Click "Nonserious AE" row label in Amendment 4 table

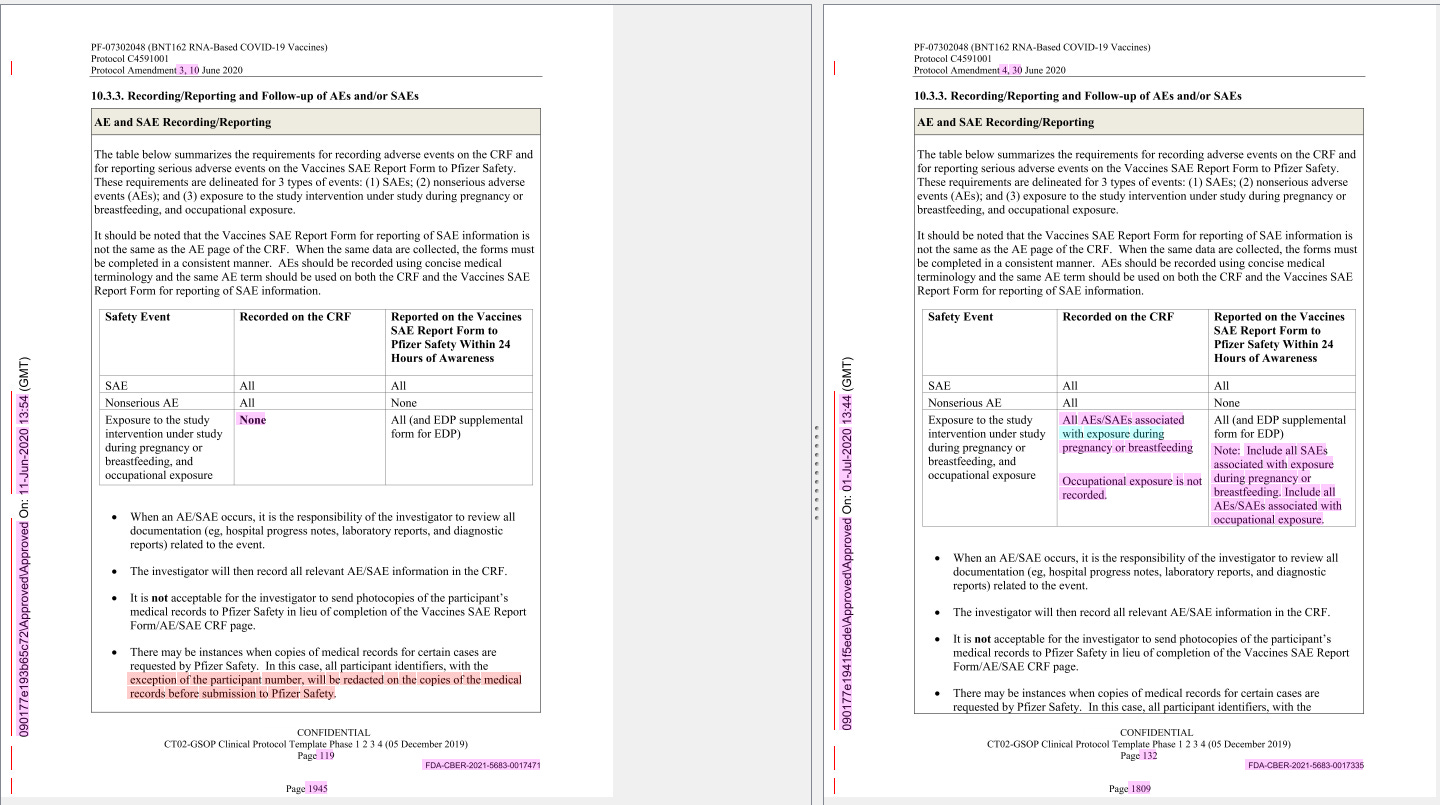(964, 402)
